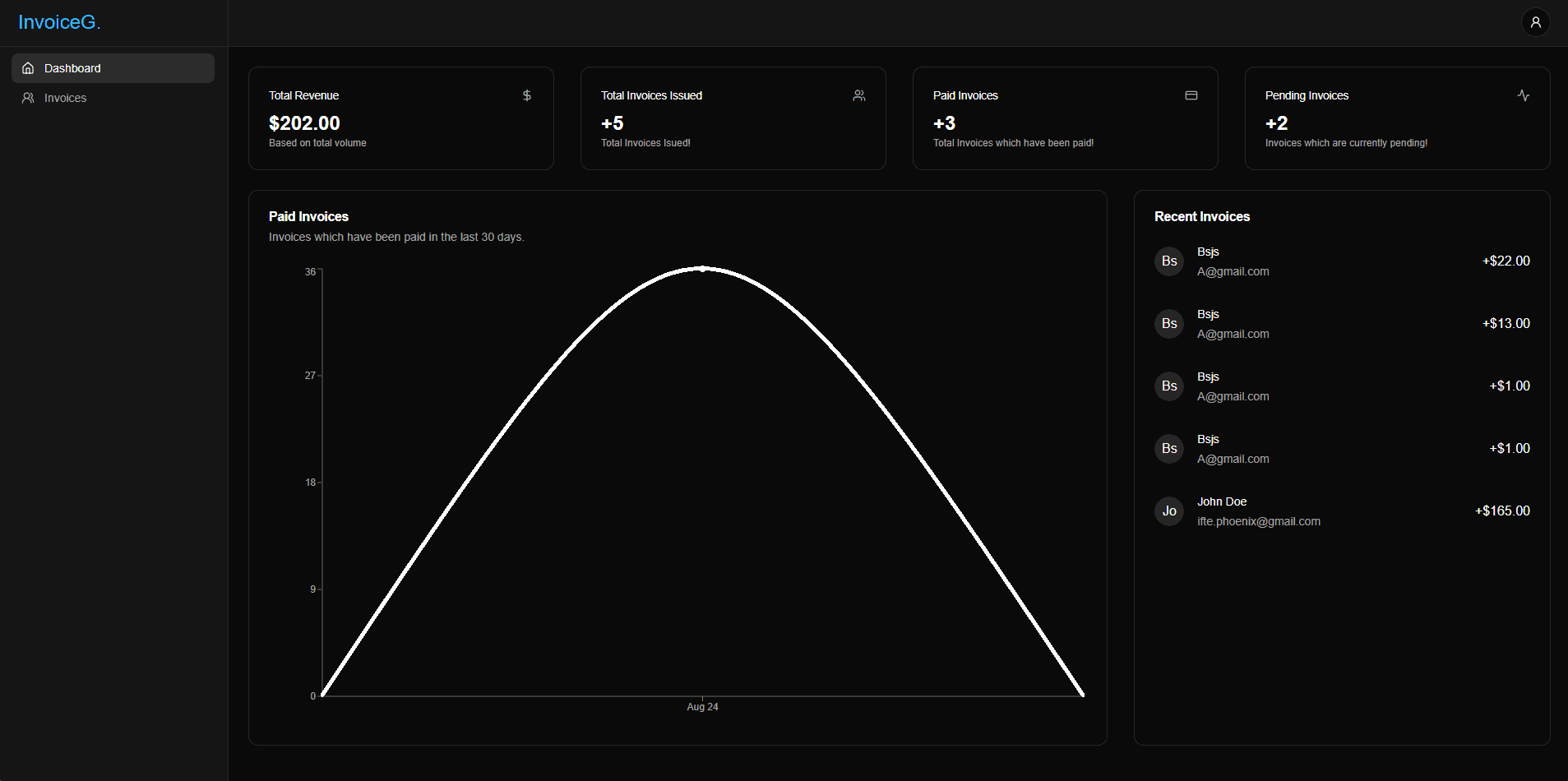Screen dimensions: 1568x781
Task: Go to Invoices in the sidebar
Action: (65, 98)
